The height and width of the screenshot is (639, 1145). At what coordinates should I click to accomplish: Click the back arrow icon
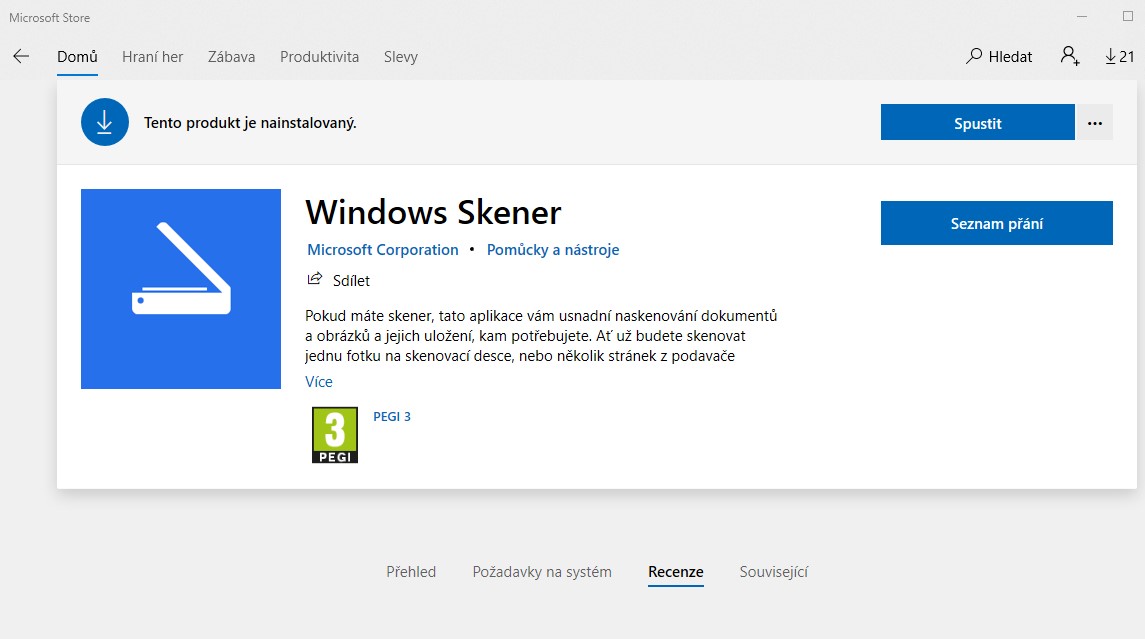[21, 57]
